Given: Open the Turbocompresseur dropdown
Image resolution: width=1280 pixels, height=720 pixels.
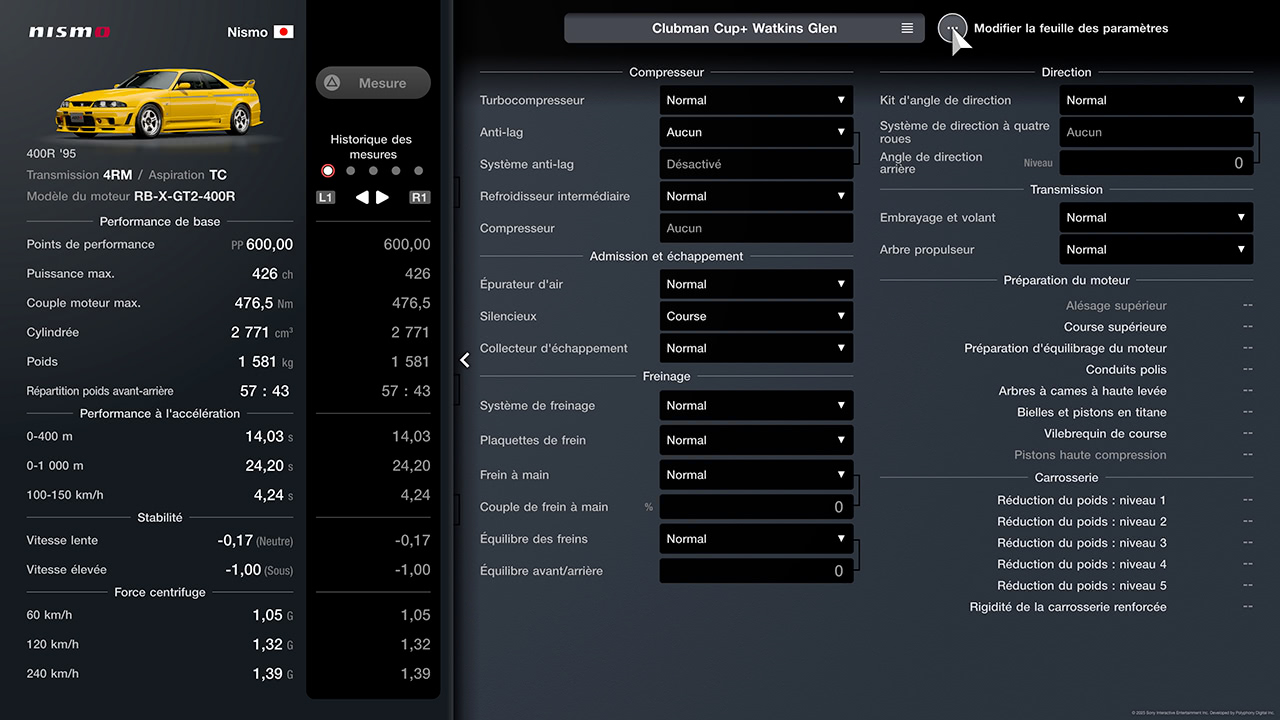Looking at the screenshot, I should pyautogui.click(x=756, y=100).
